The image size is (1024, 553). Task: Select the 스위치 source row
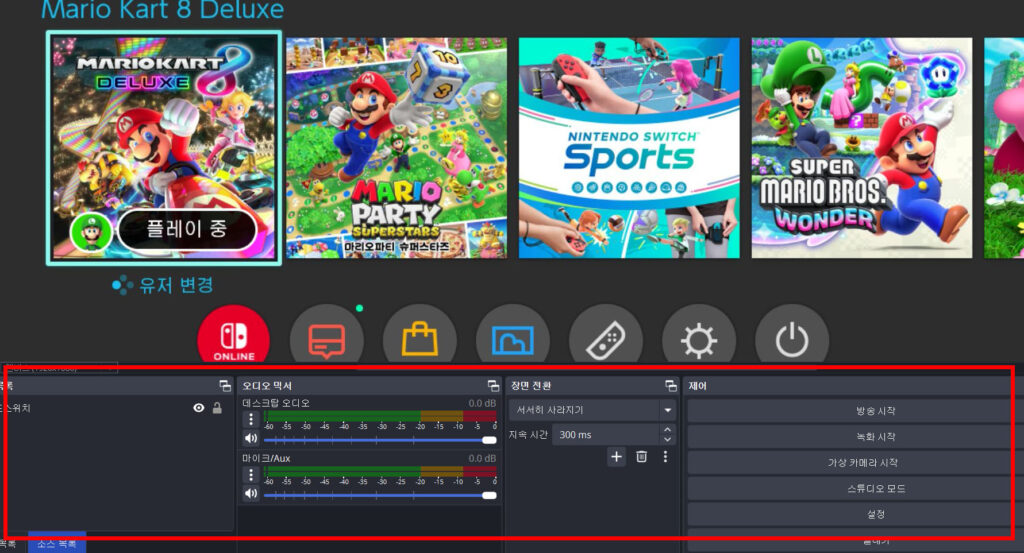click(116, 408)
